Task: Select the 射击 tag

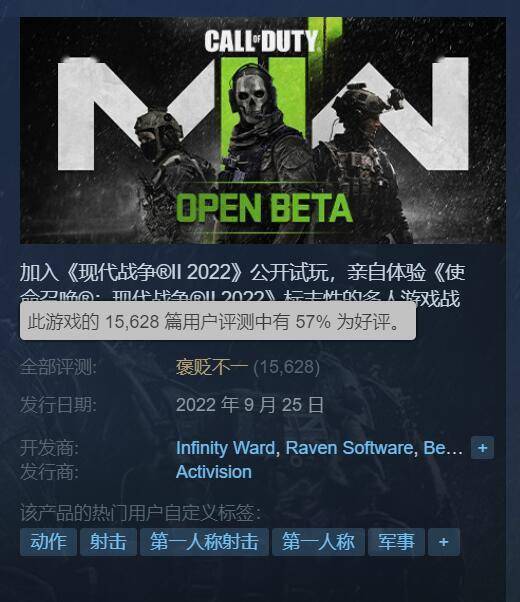Action: point(108,542)
